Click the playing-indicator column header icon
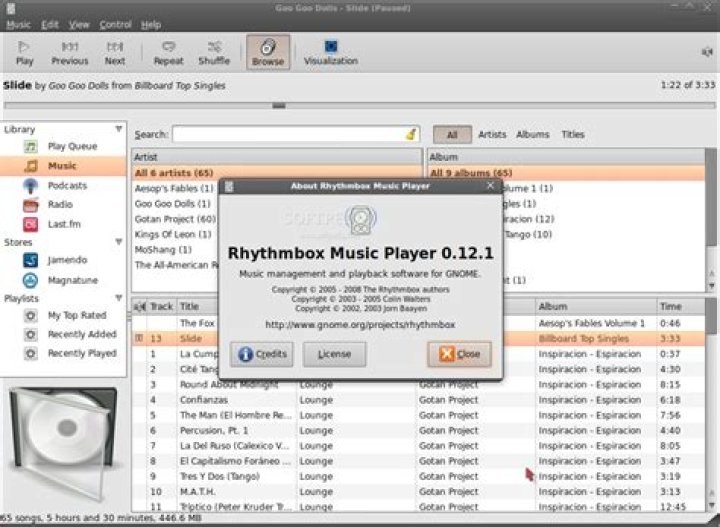The width and height of the screenshot is (720, 527). point(139,306)
